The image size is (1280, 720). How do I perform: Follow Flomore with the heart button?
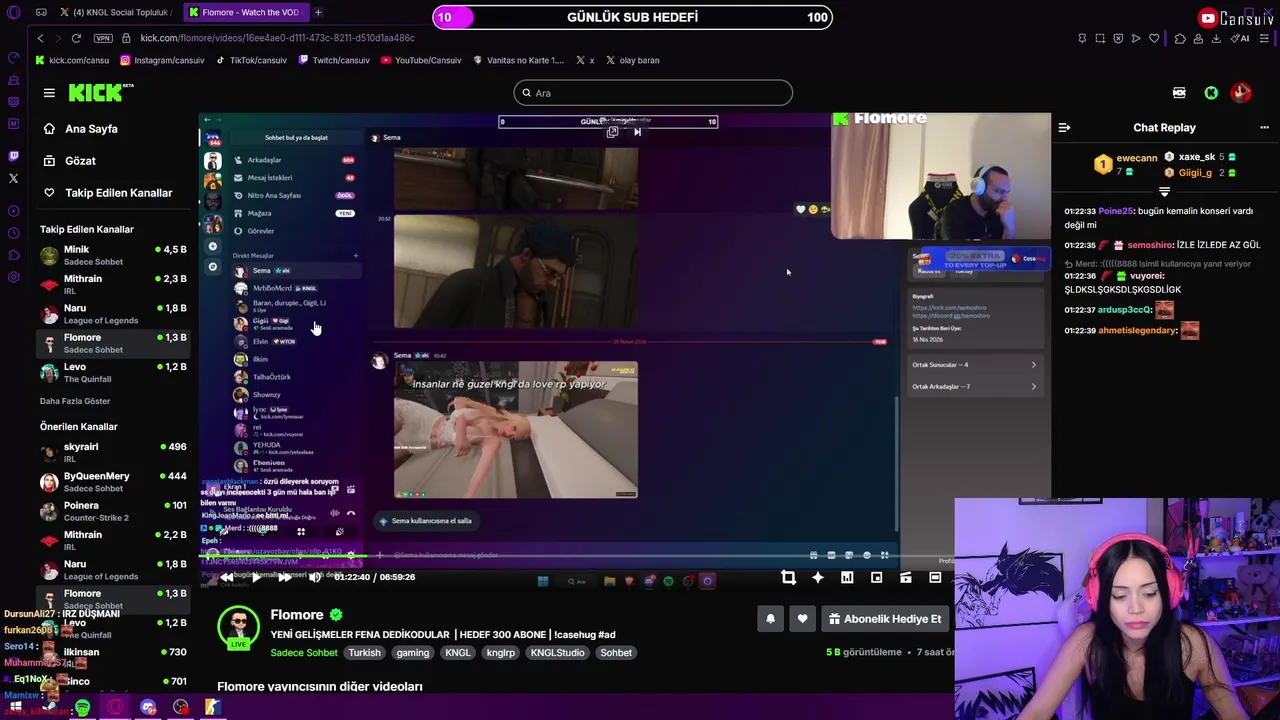[802, 619]
